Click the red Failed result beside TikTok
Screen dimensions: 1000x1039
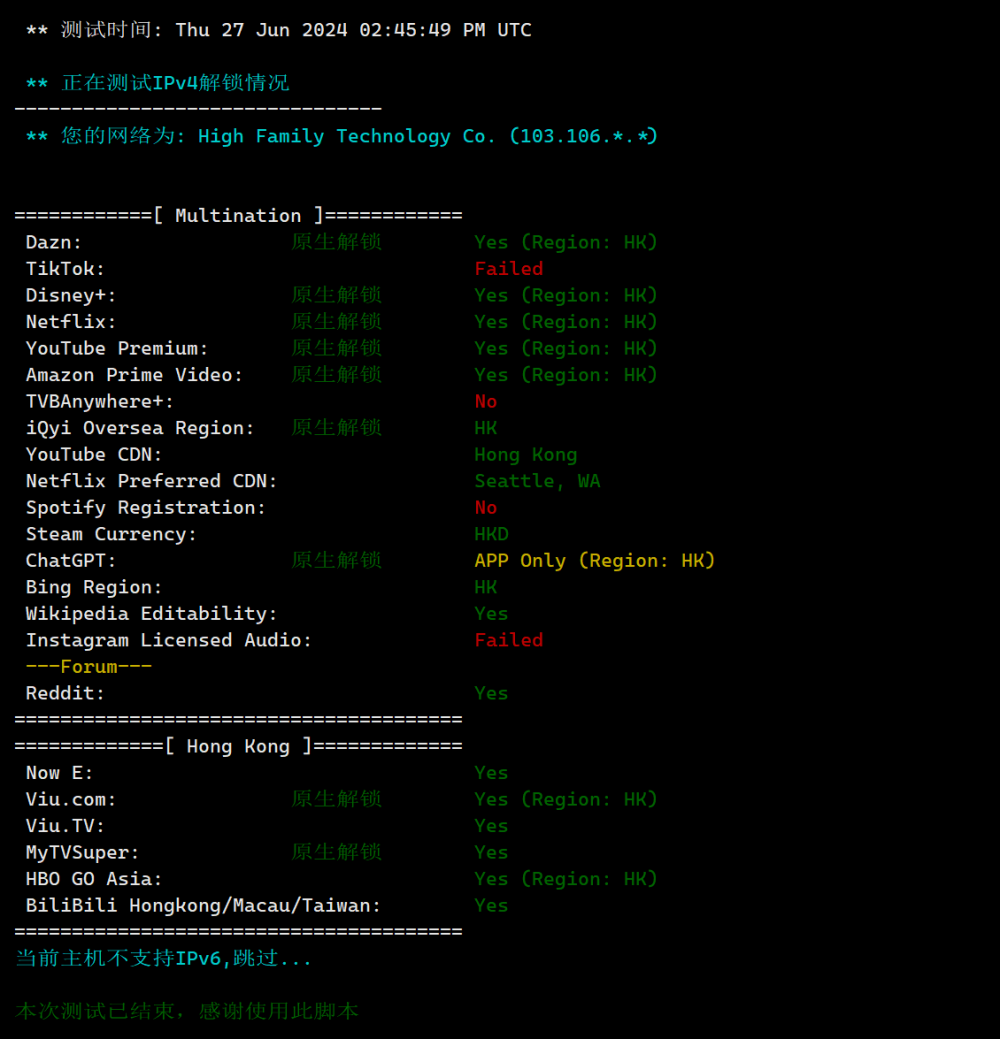click(x=508, y=269)
